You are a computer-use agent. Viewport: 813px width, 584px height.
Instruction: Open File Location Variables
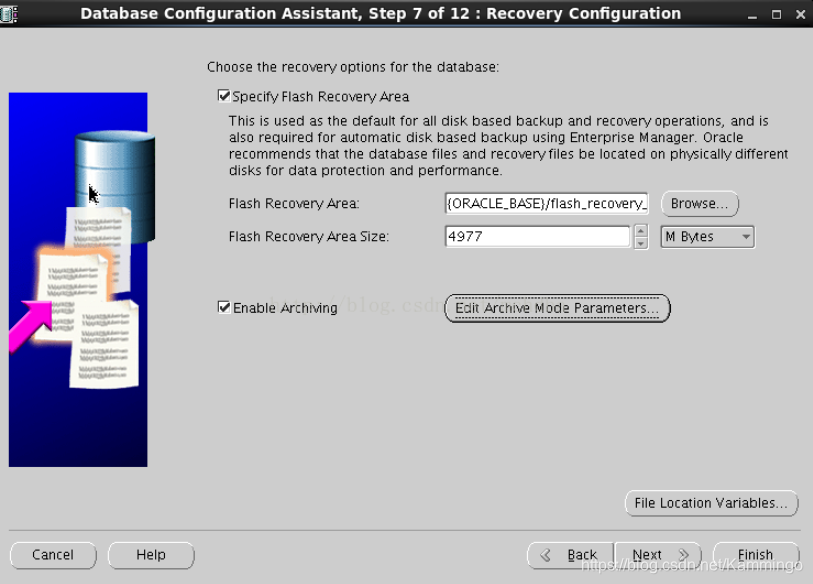pyautogui.click(x=711, y=503)
